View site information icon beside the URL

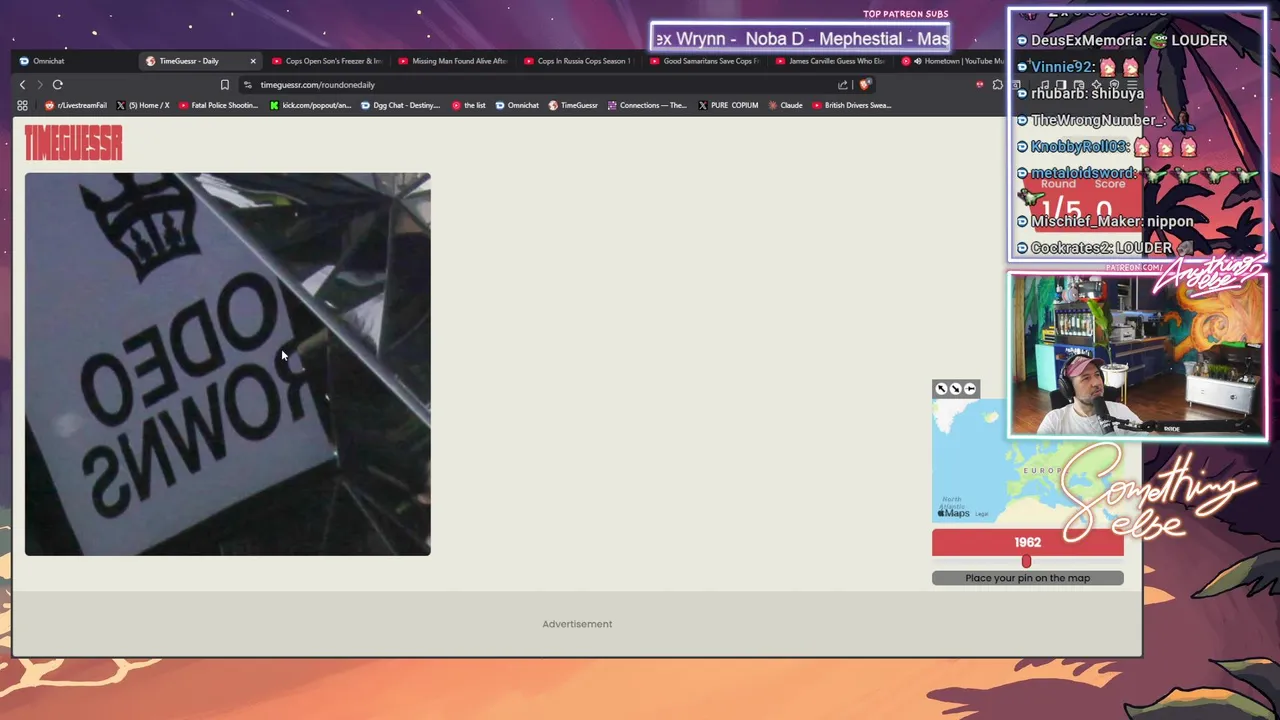tap(248, 85)
